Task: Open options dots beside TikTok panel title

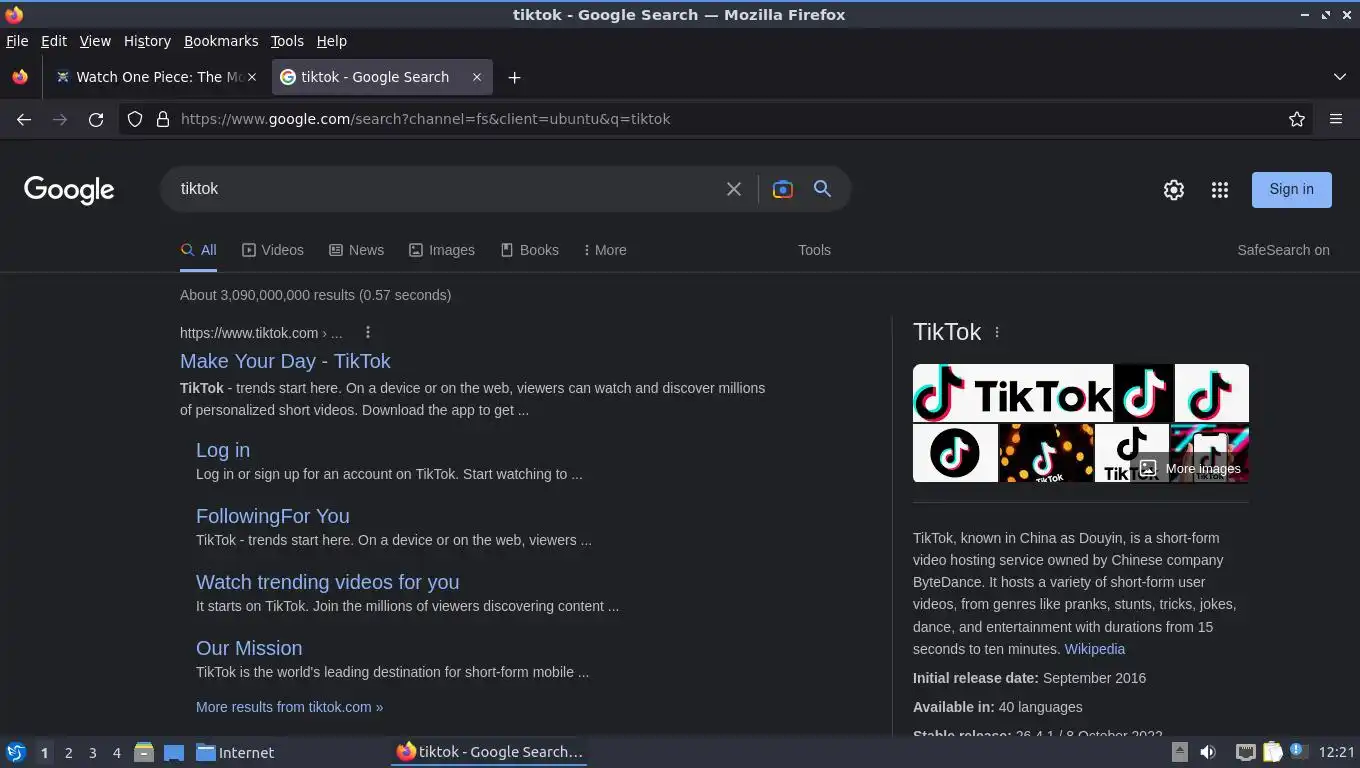Action: pyautogui.click(x=997, y=332)
